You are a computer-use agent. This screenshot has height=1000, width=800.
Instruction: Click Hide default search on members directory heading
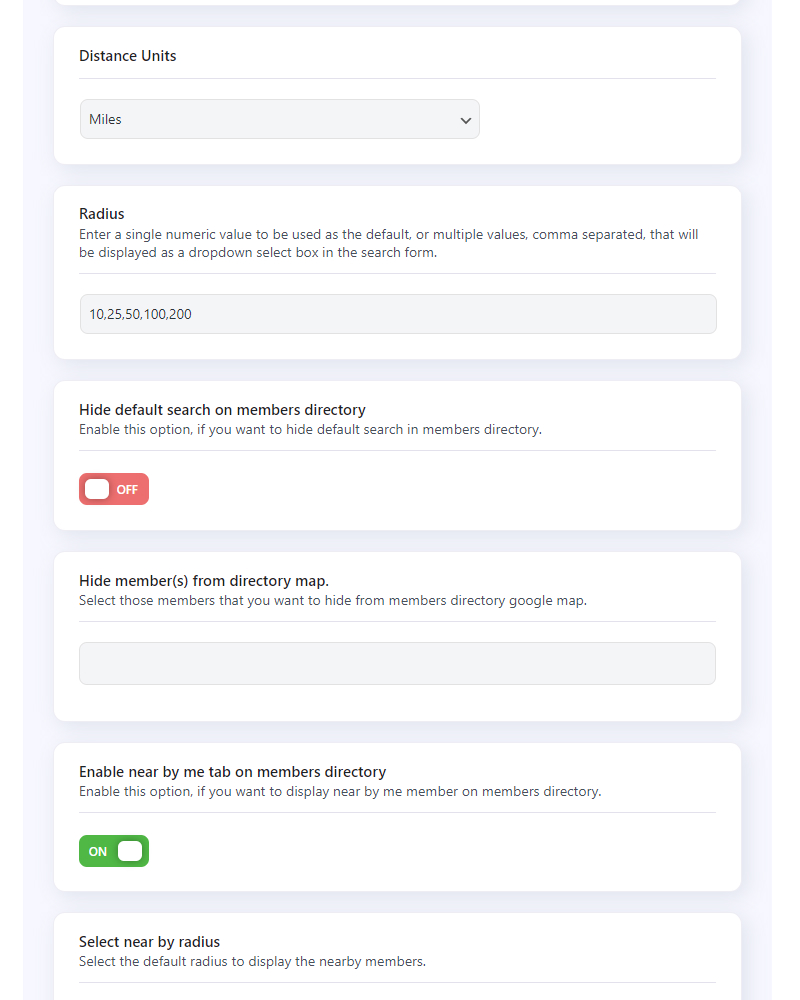pos(223,409)
